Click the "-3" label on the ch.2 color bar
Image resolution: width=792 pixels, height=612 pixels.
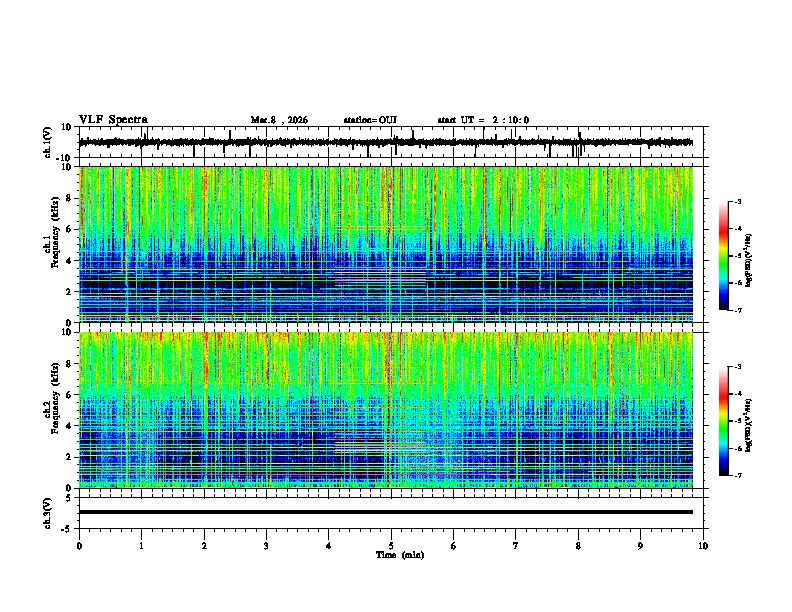point(737,367)
